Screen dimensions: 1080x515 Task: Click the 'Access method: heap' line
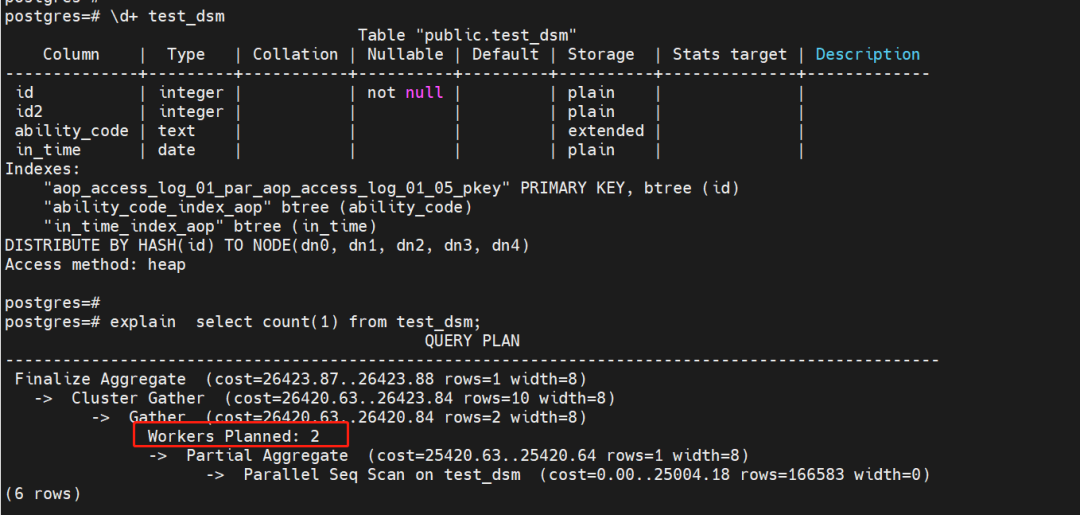95,264
